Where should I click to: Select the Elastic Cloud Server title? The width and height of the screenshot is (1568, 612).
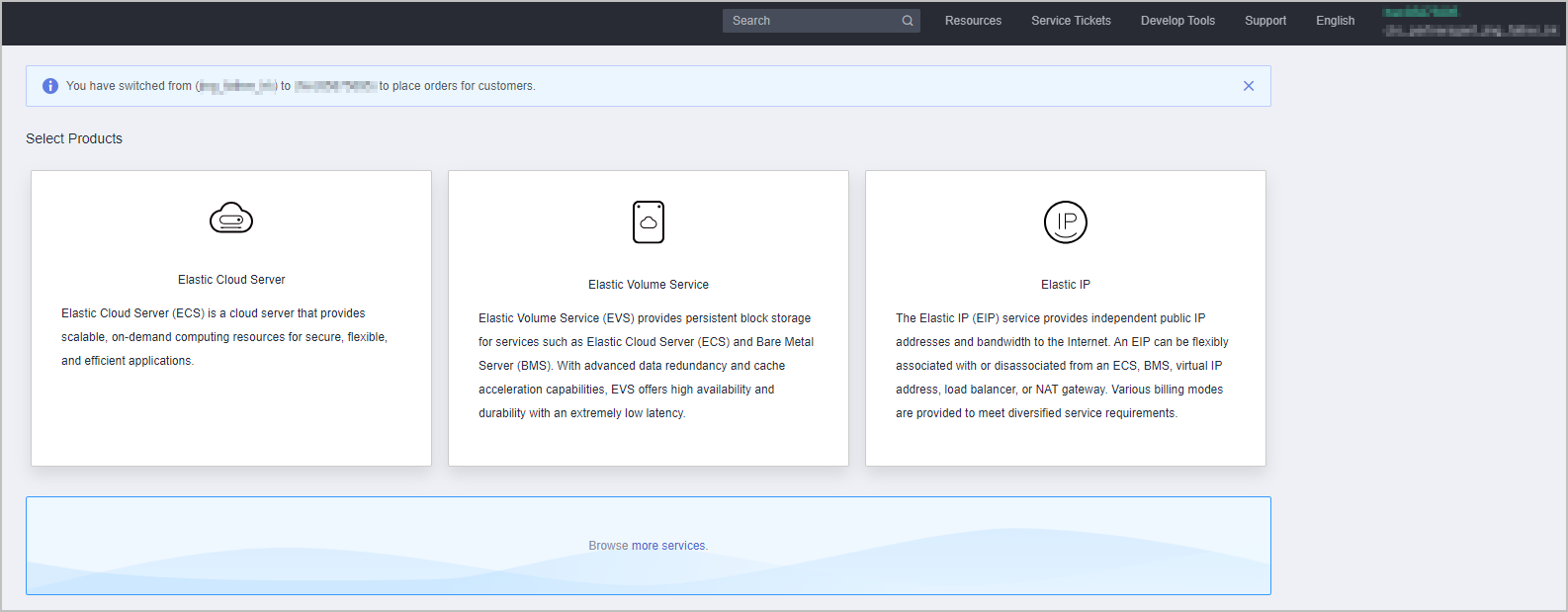[x=231, y=280]
